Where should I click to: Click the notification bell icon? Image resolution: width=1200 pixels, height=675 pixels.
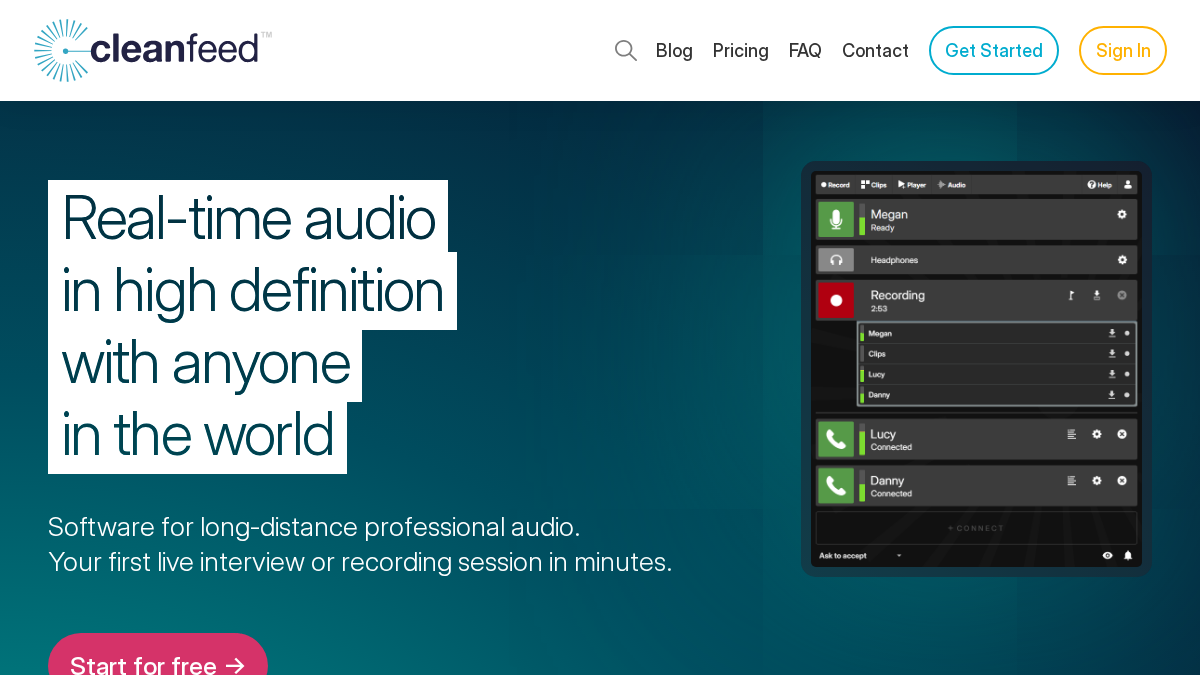[1128, 555]
